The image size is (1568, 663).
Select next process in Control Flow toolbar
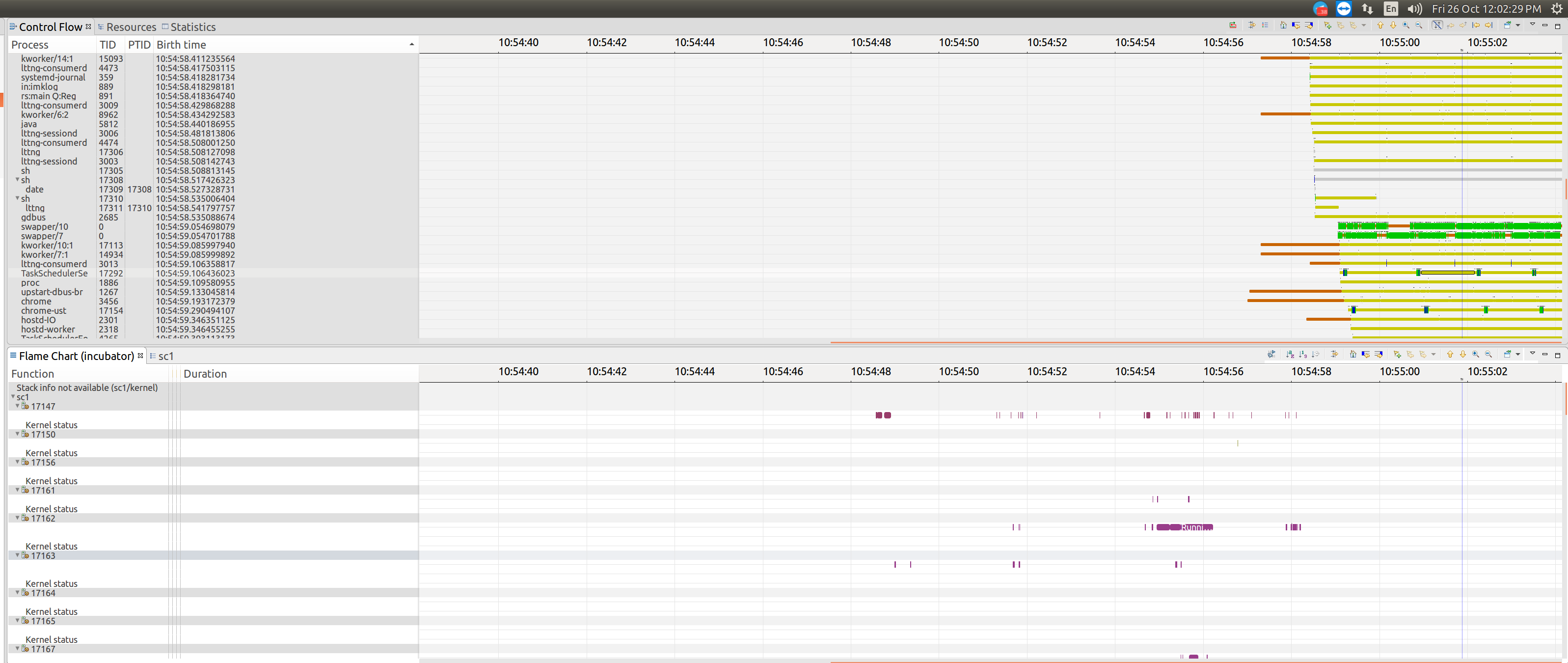(x=1393, y=25)
